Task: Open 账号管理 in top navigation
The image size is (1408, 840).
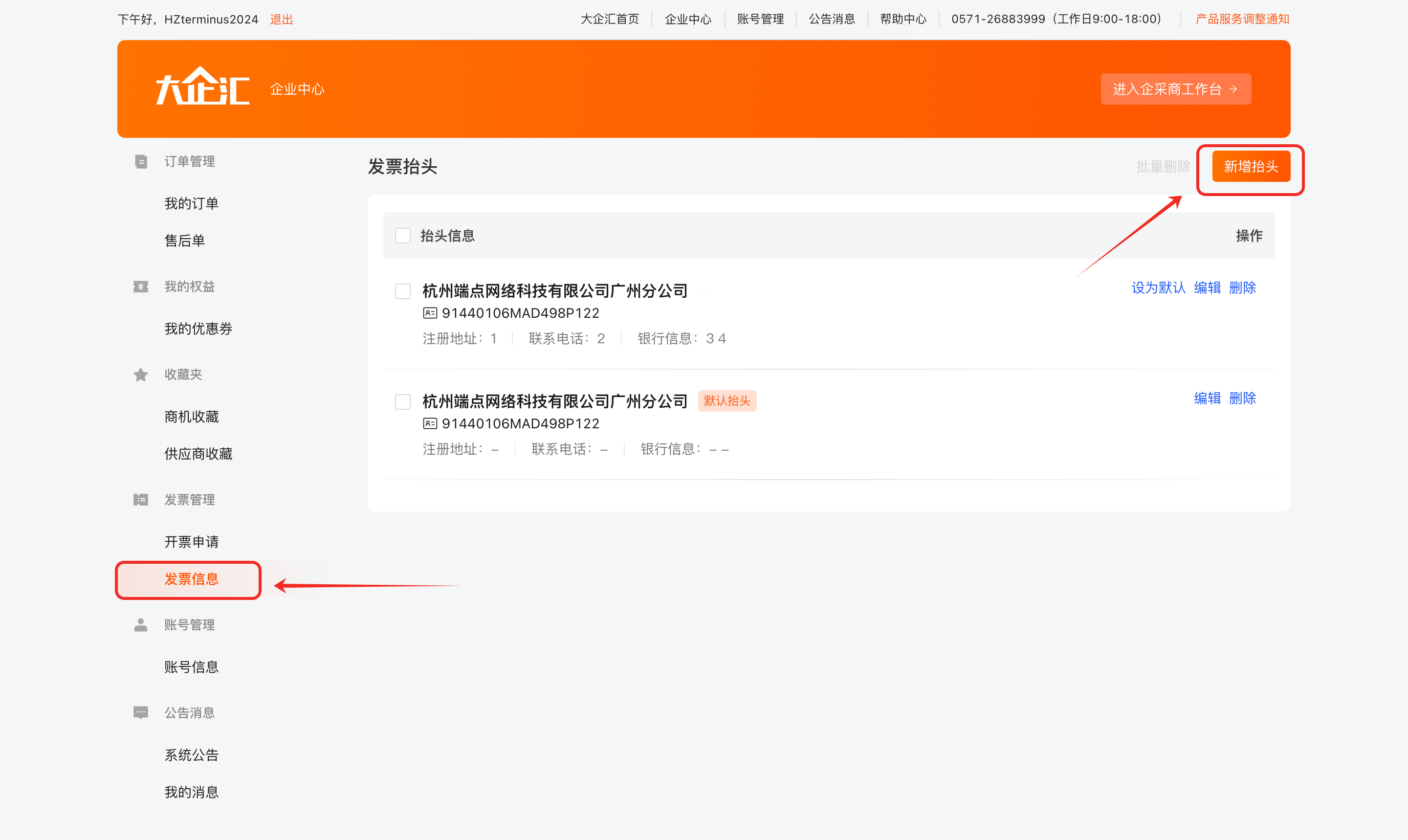Action: click(760, 19)
